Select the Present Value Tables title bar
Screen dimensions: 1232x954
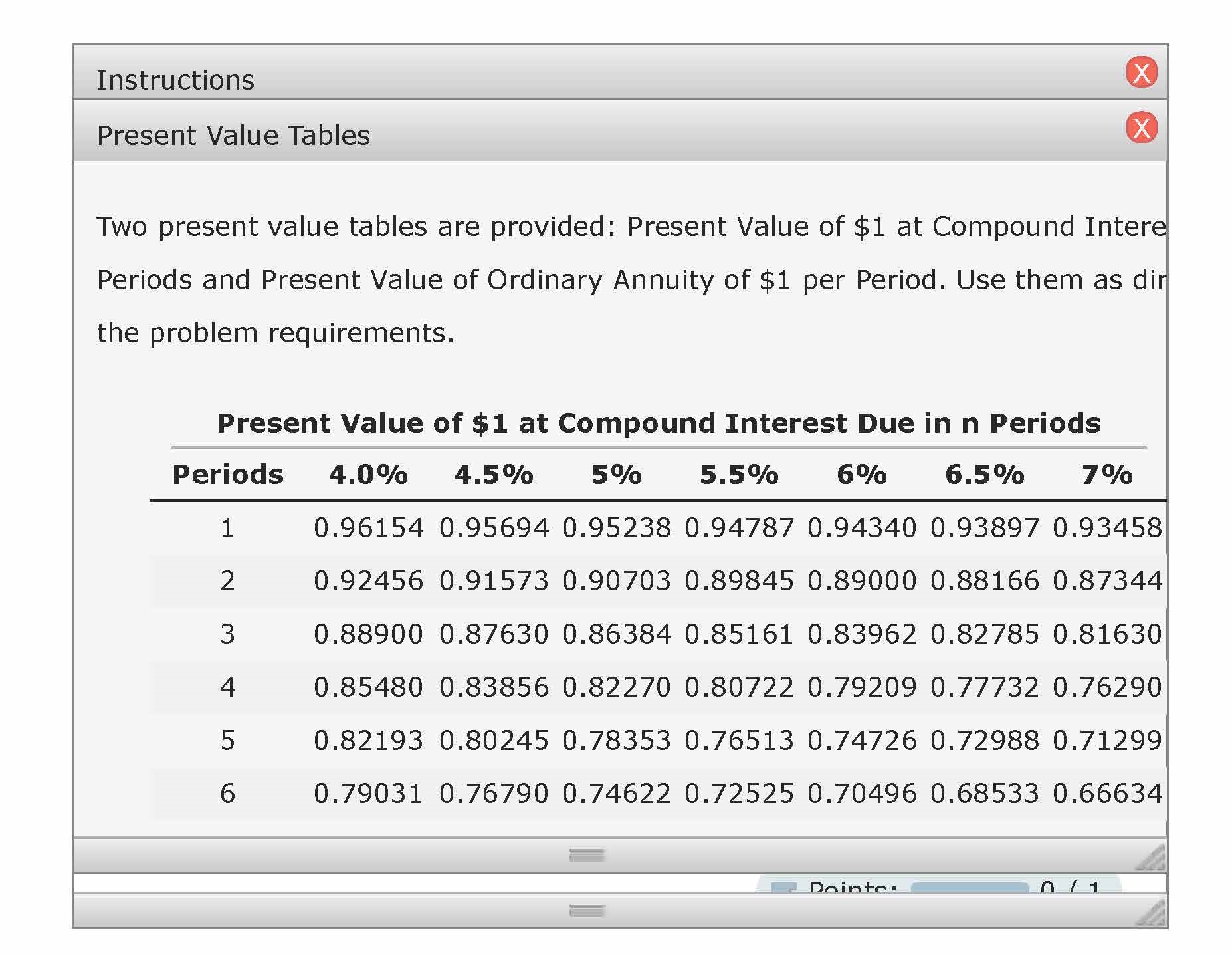click(532, 134)
